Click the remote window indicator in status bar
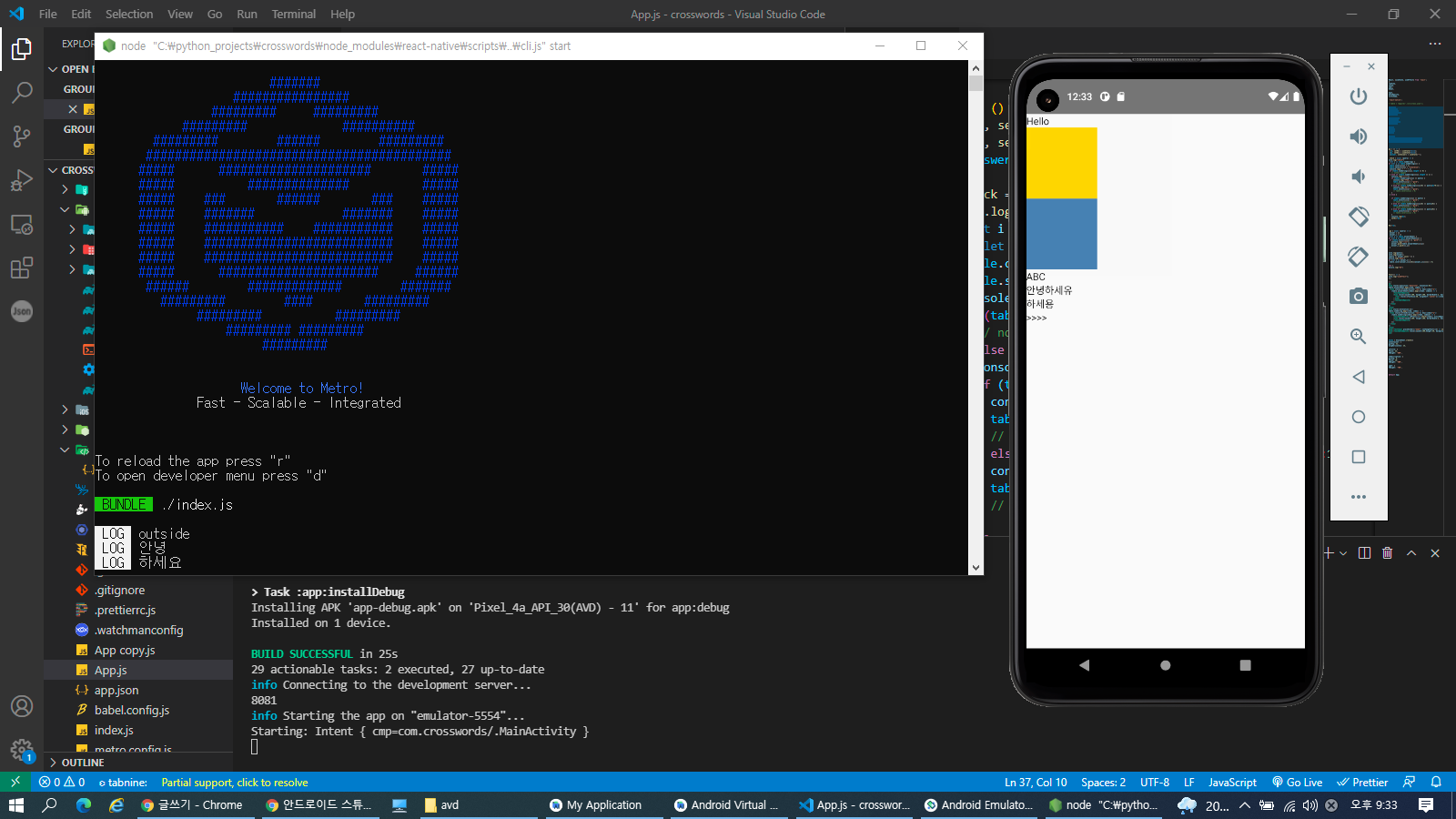This screenshot has height=819, width=1456. pos(15,782)
